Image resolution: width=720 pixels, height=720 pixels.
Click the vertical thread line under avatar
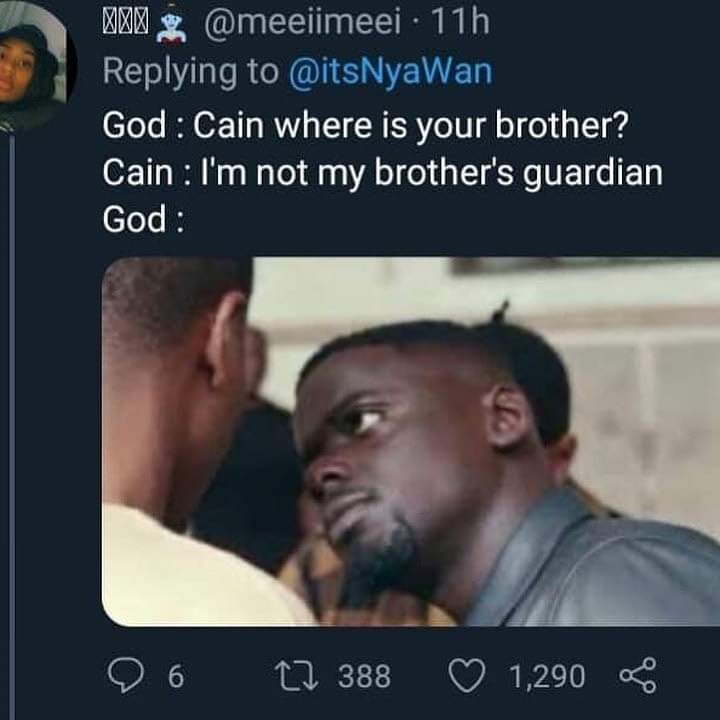(12, 427)
